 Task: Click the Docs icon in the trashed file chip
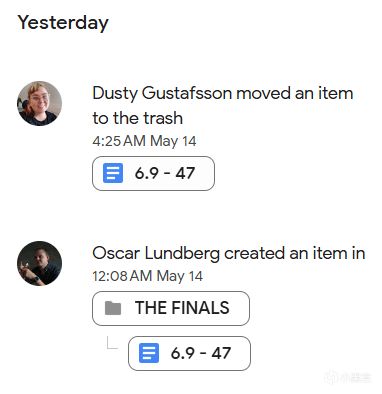pyautogui.click(x=113, y=173)
